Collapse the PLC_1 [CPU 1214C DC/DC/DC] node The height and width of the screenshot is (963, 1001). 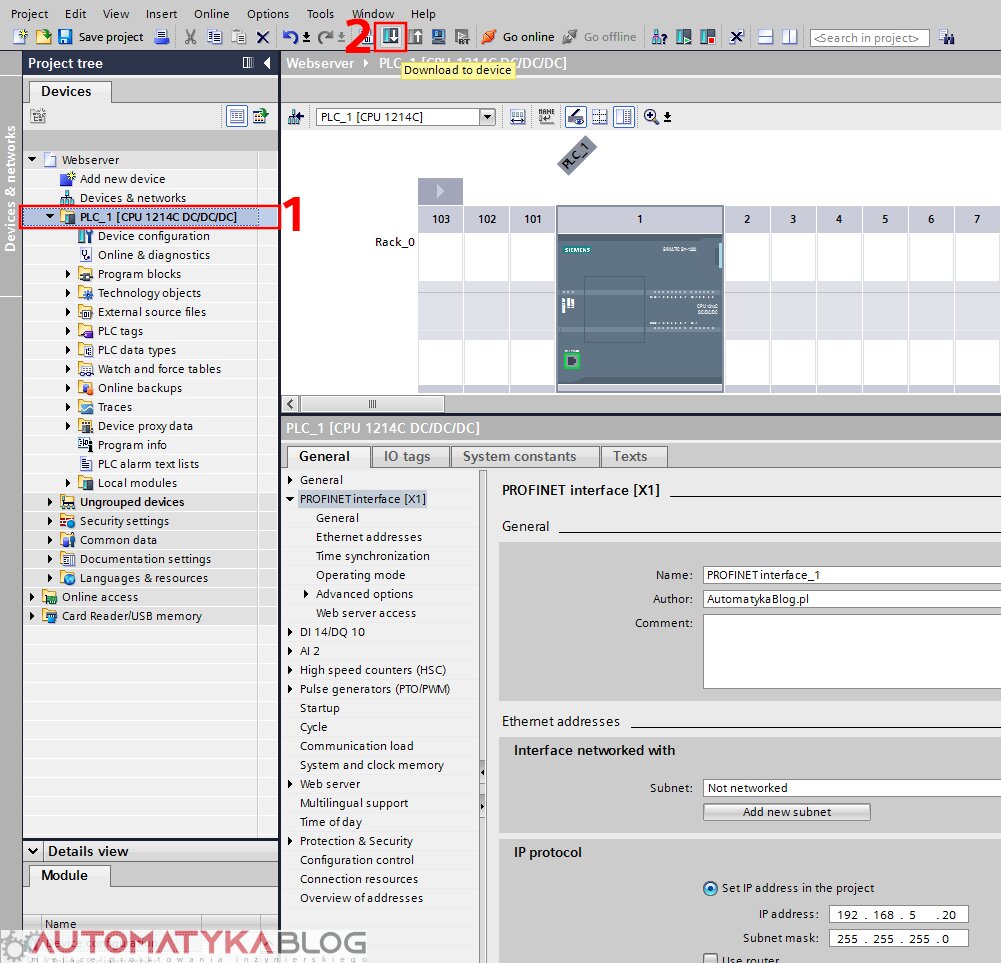point(50,216)
